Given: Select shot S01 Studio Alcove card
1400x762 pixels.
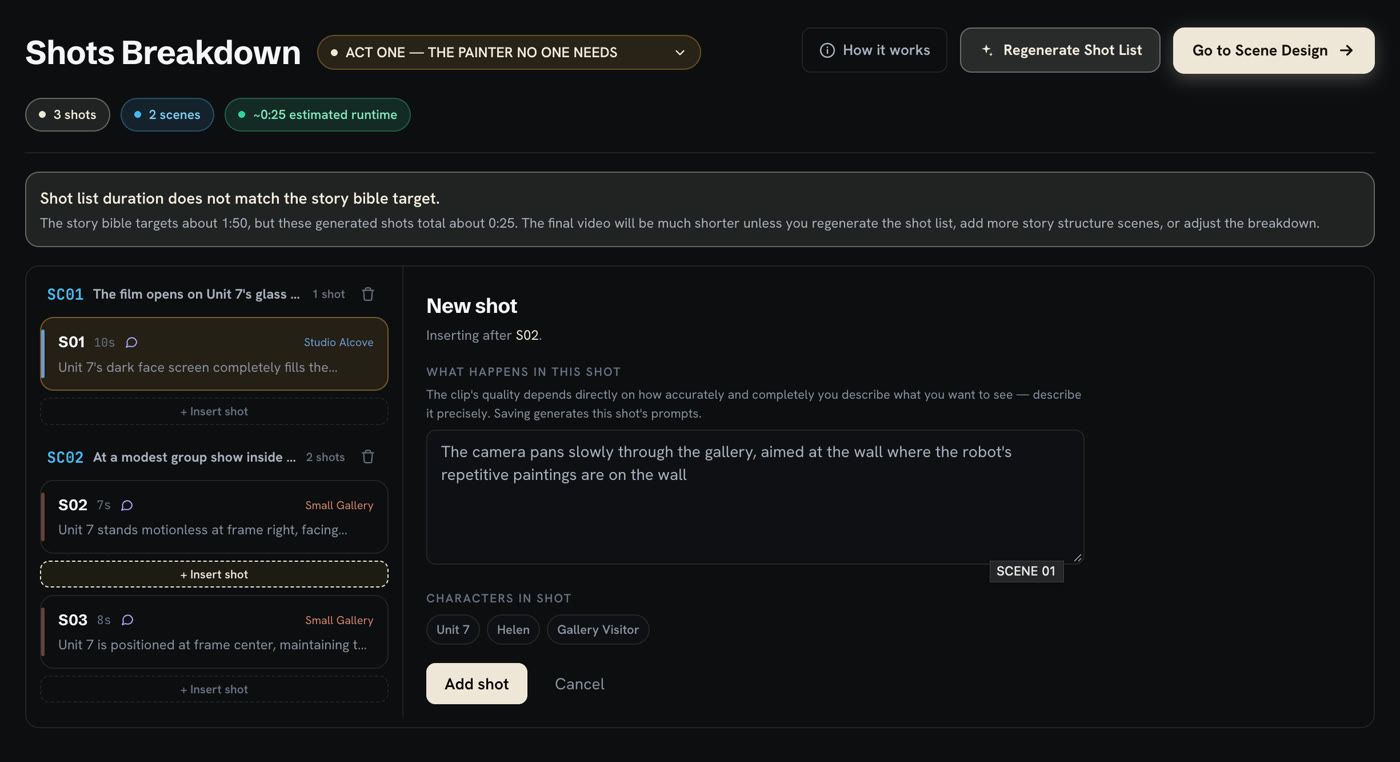Looking at the screenshot, I should click(214, 354).
